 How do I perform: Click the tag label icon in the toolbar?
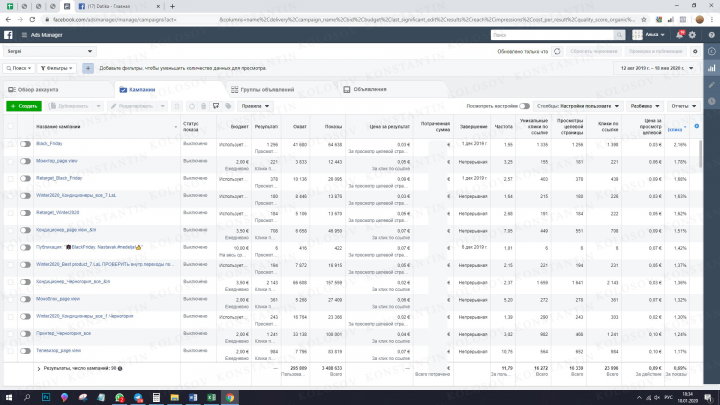pos(228,106)
